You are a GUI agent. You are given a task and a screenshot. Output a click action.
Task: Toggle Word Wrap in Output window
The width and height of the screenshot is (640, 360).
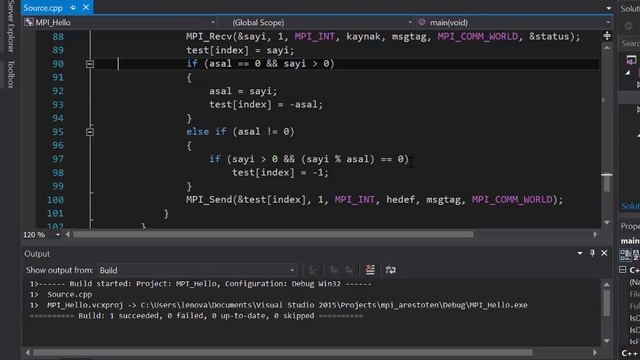(x=391, y=270)
